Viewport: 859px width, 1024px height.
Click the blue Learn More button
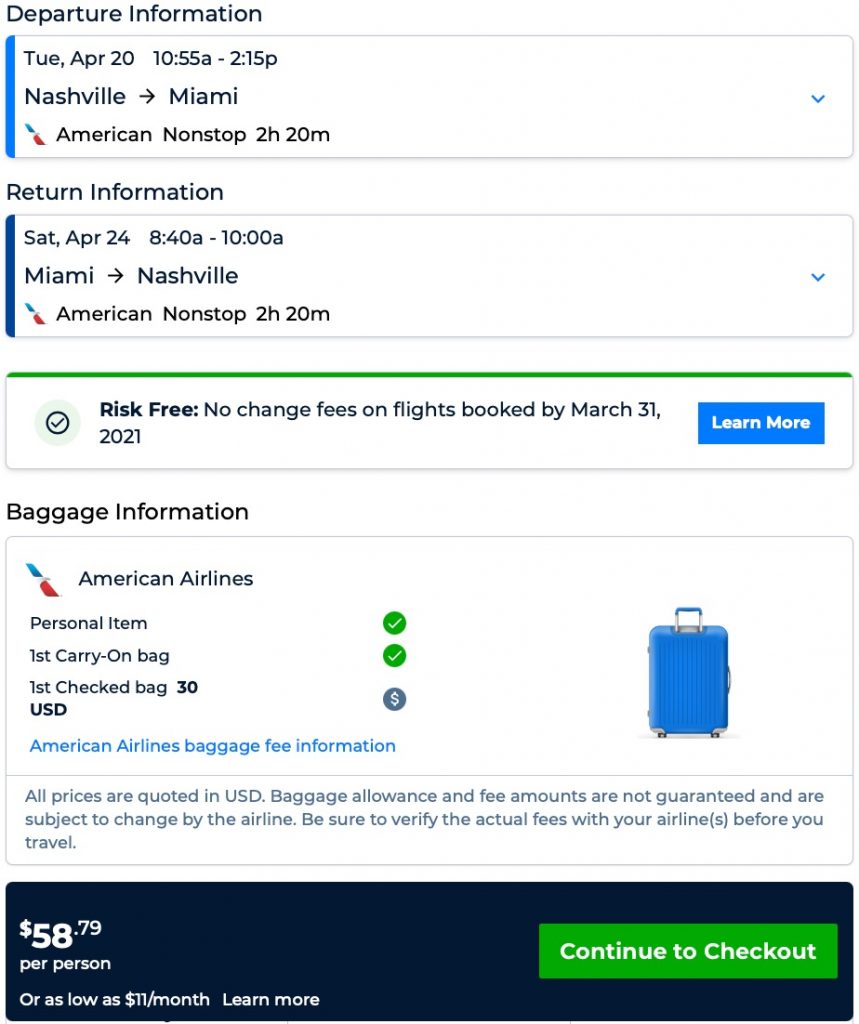pos(760,423)
